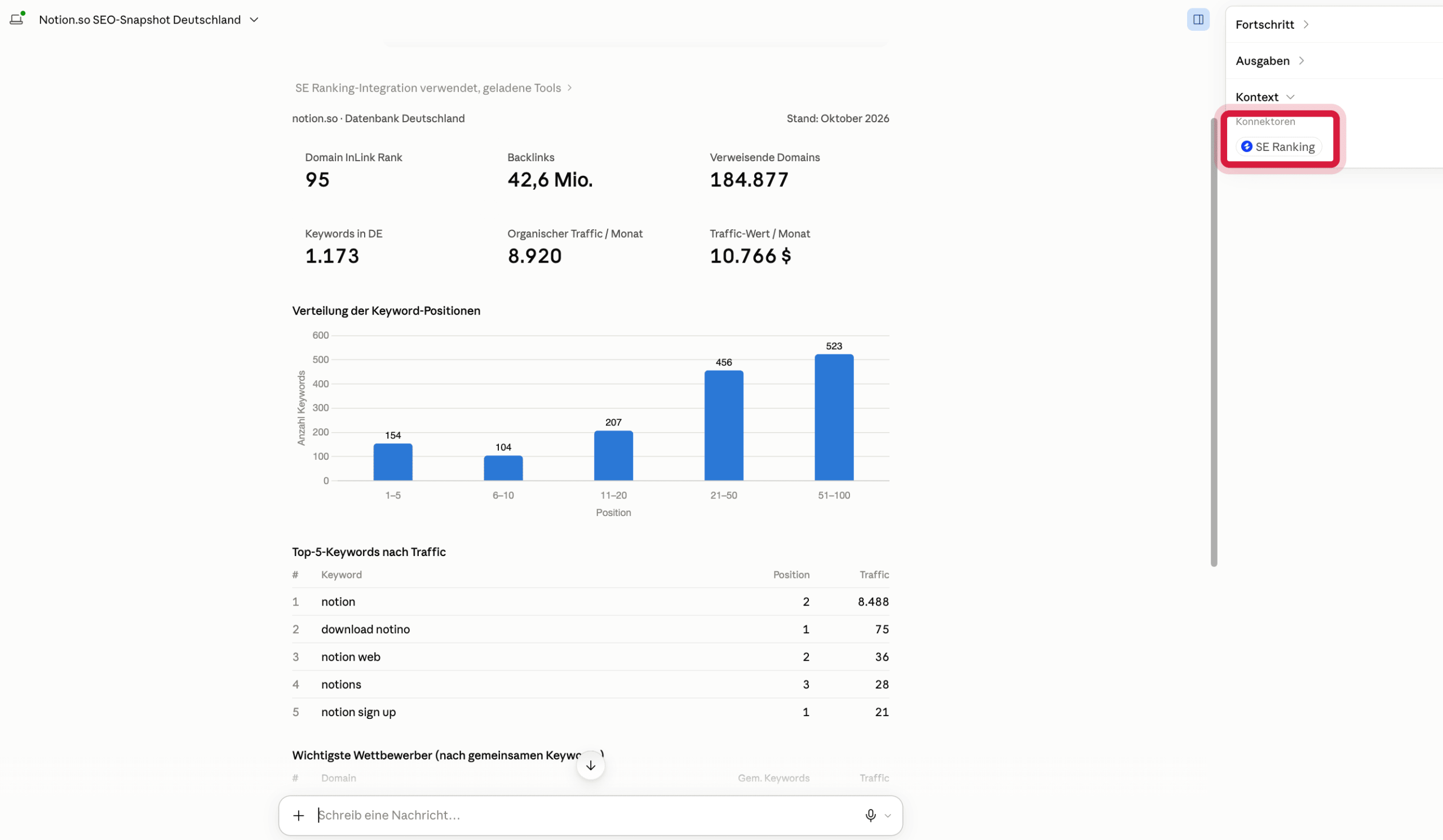This screenshot has width=1443, height=840.
Task: Click the Gem. Keywords column header
Action: [x=773, y=777]
